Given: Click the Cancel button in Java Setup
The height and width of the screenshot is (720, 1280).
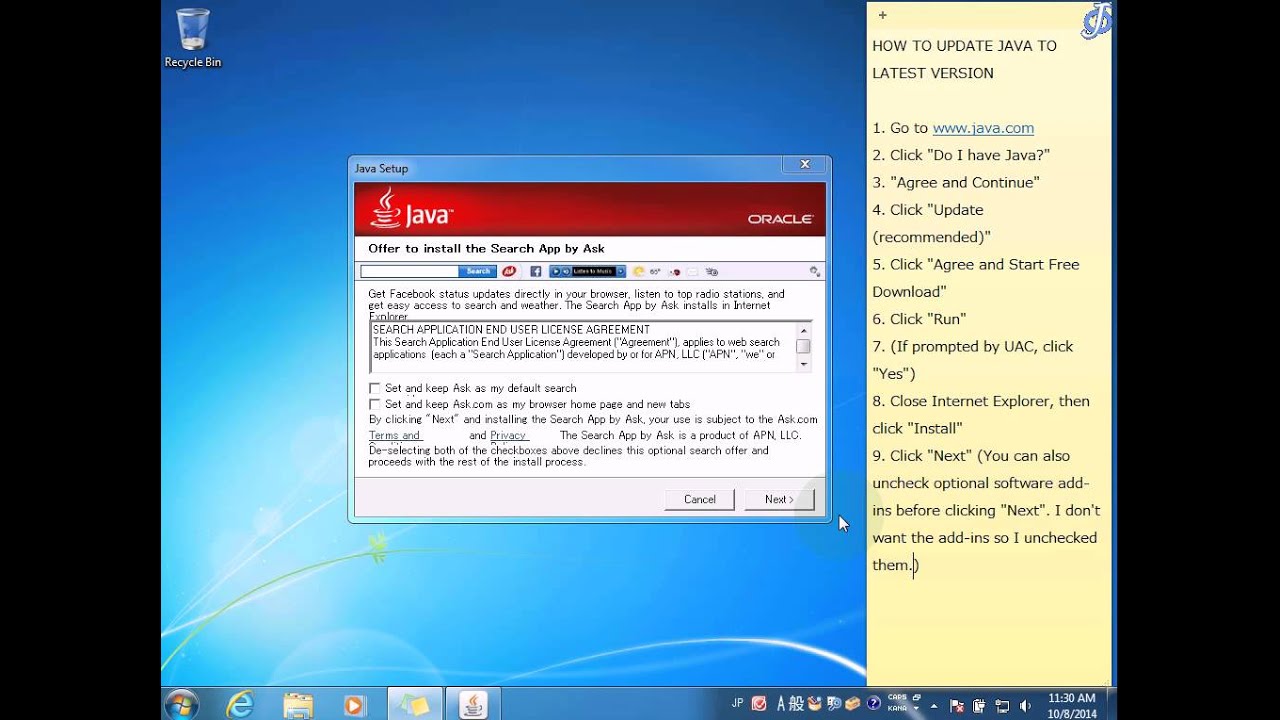Looking at the screenshot, I should coord(700,499).
